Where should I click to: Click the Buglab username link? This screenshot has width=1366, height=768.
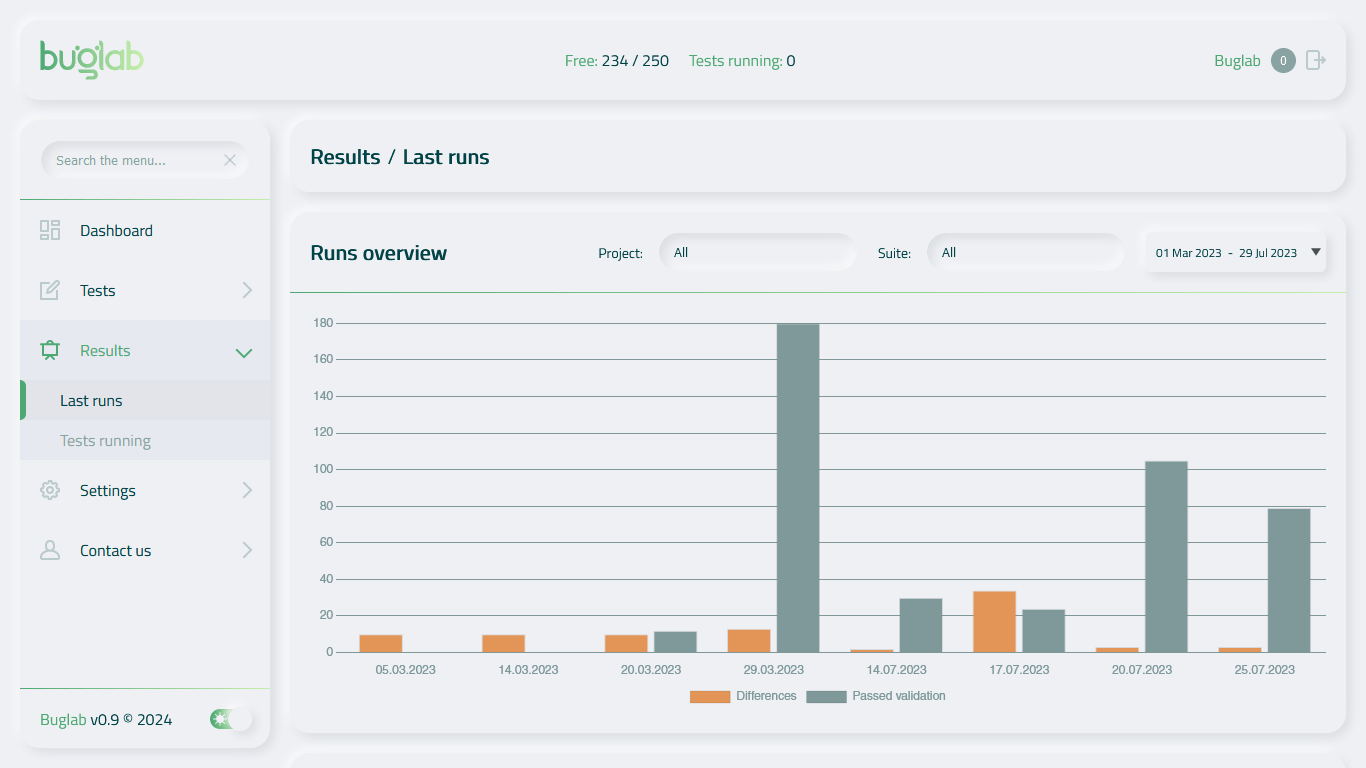(1237, 61)
